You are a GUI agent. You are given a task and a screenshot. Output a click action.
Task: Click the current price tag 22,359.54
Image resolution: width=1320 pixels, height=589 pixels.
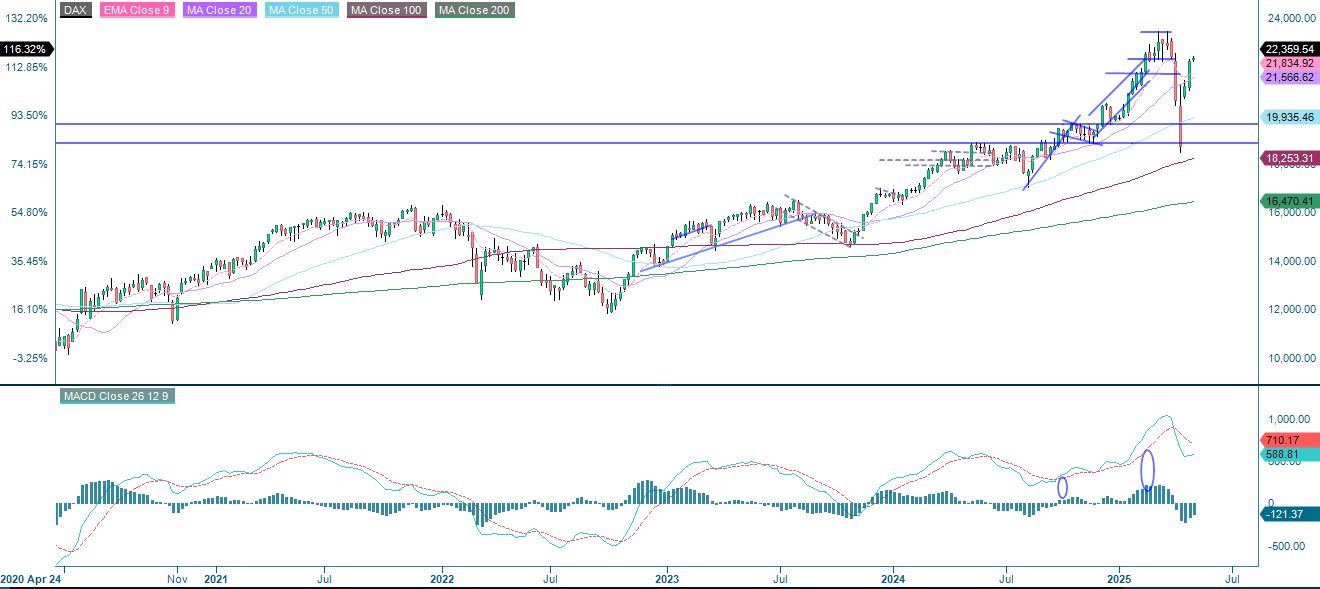pos(1288,46)
